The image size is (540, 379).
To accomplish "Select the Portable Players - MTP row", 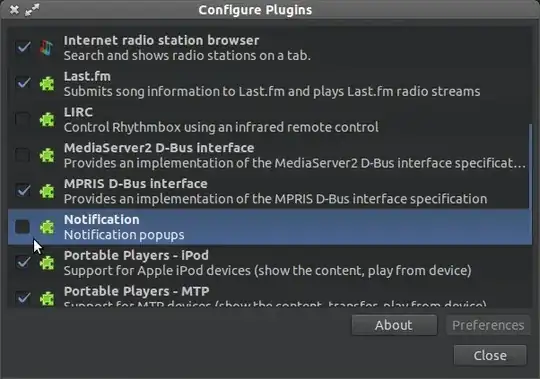I will coord(269,294).
